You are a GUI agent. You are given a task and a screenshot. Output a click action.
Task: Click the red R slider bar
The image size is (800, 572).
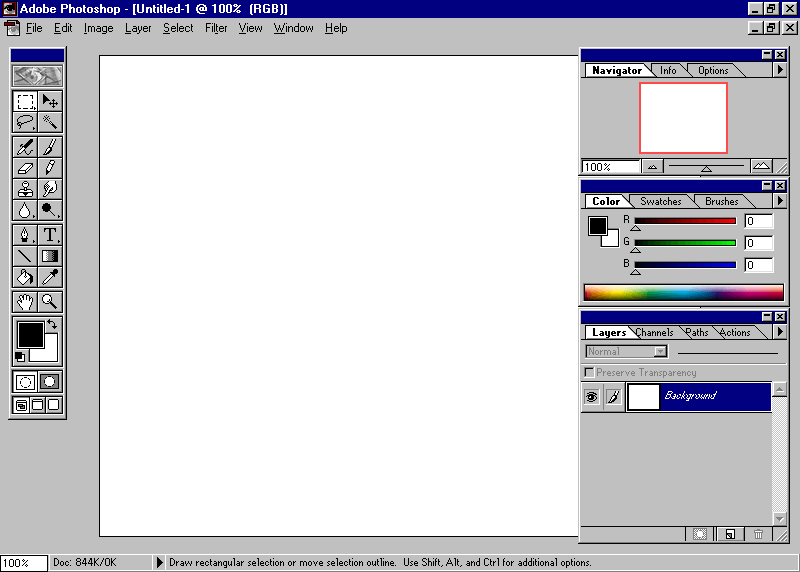click(685, 221)
